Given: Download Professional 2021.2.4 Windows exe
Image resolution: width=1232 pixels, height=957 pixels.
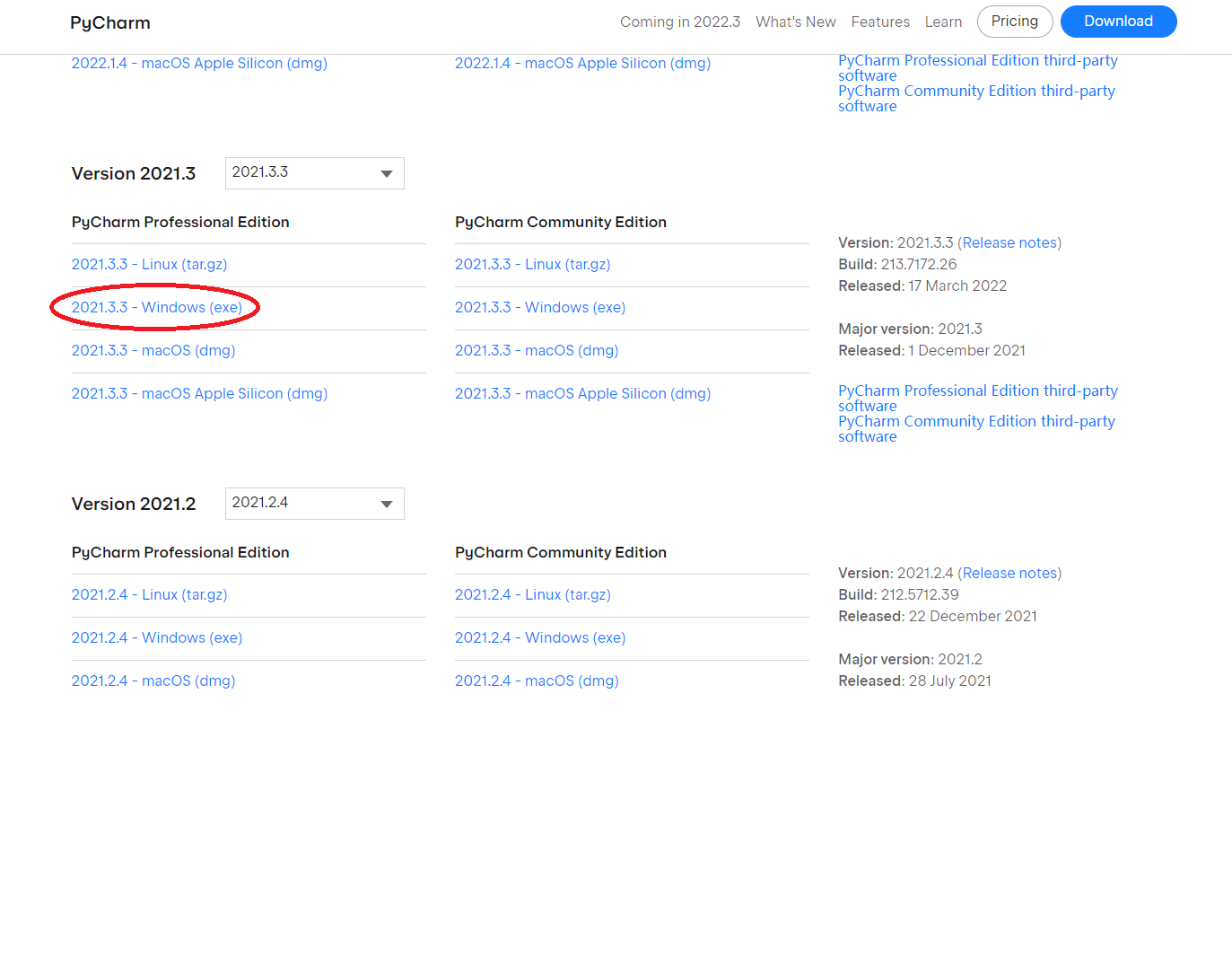Looking at the screenshot, I should tap(157, 637).
